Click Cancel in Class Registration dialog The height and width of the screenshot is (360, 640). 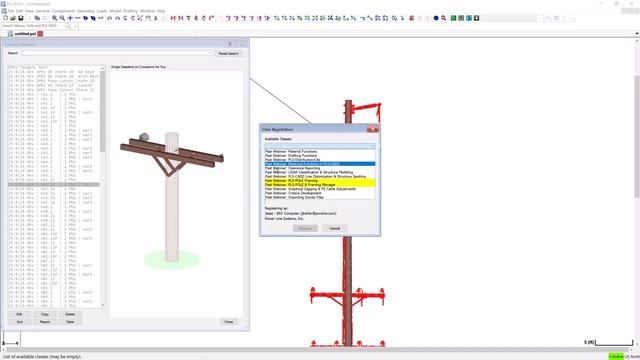click(x=334, y=228)
